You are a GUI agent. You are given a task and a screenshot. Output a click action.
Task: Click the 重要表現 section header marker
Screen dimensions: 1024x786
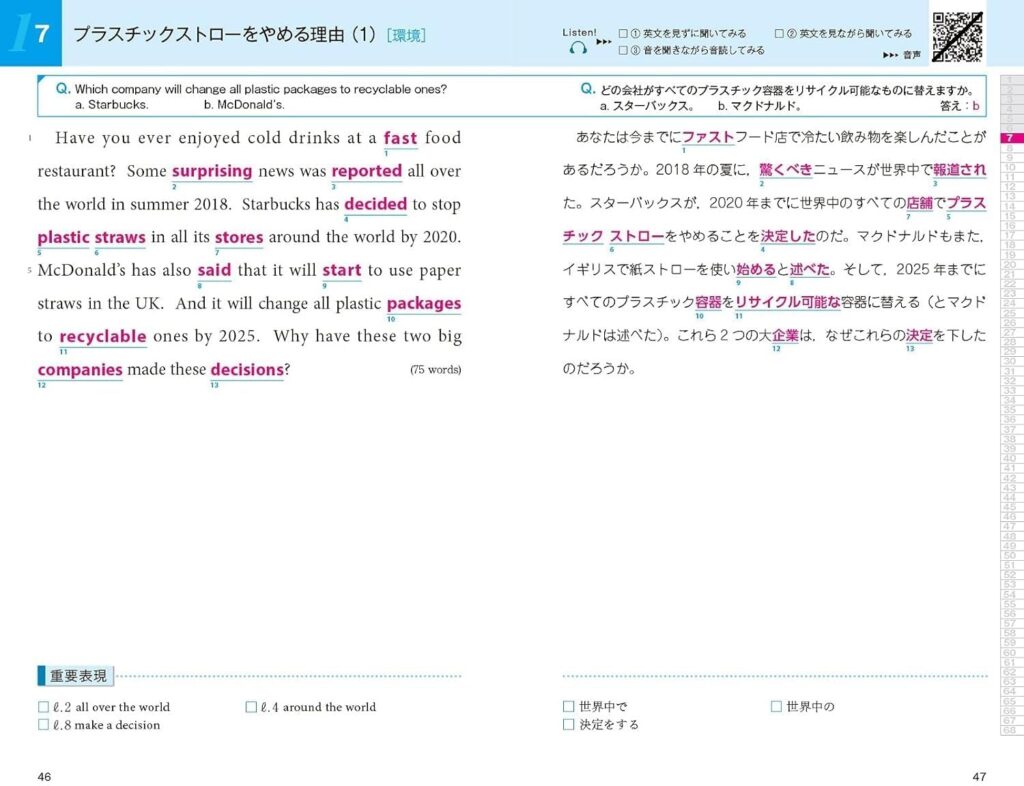tap(76, 676)
